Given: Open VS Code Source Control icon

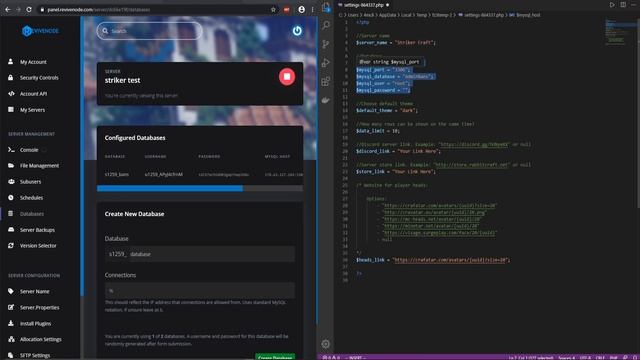Looking at the screenshot, I should tap(326, 44).
